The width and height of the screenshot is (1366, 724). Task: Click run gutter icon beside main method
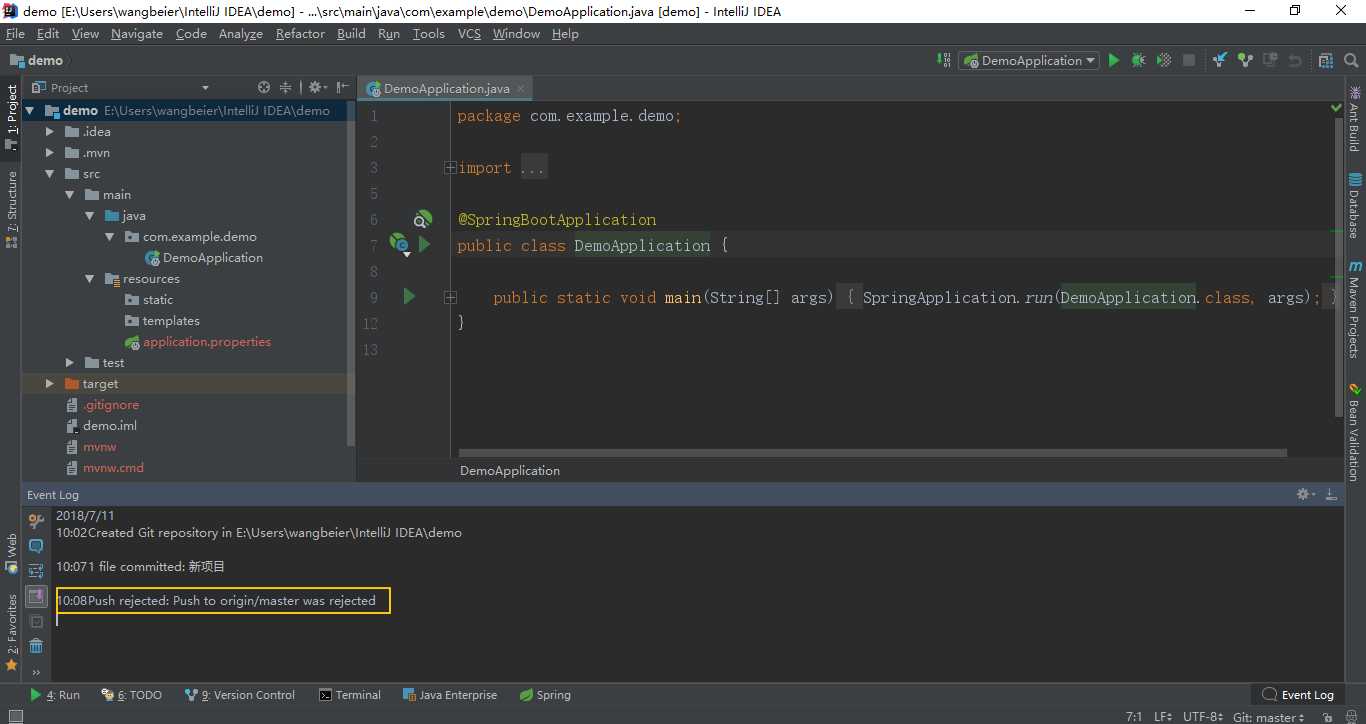point(409,296)
